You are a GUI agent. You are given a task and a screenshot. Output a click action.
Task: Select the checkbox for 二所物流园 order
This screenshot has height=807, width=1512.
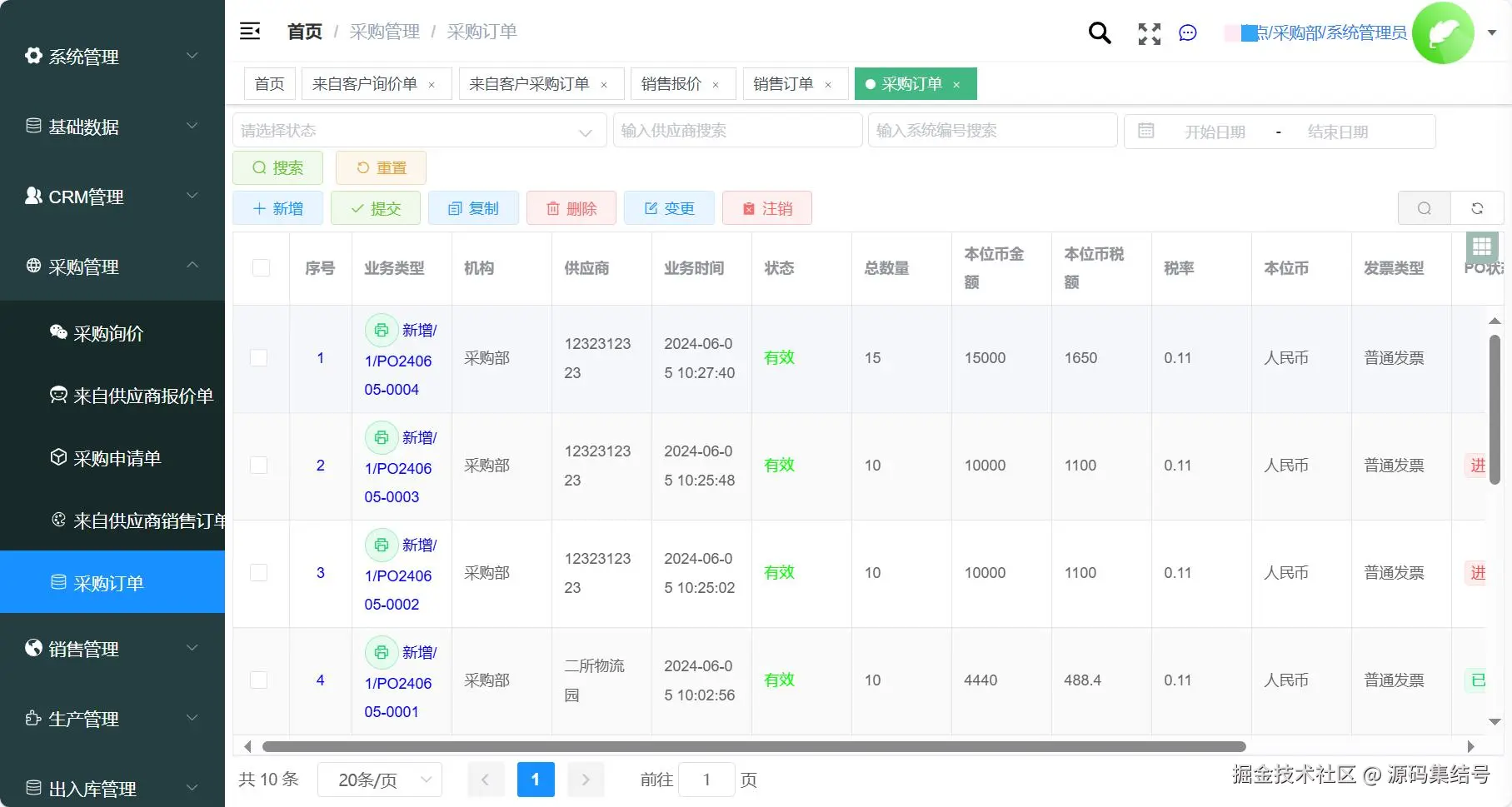click(259, 680)
